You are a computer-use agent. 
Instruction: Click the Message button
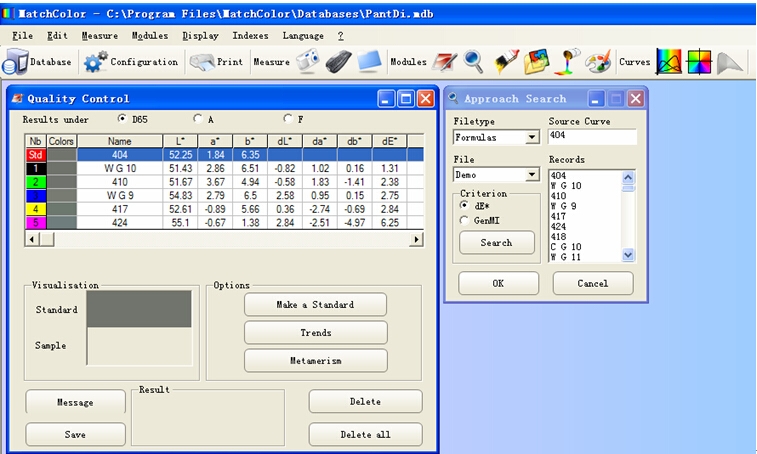pyautogui.click(x=75, y=402)
